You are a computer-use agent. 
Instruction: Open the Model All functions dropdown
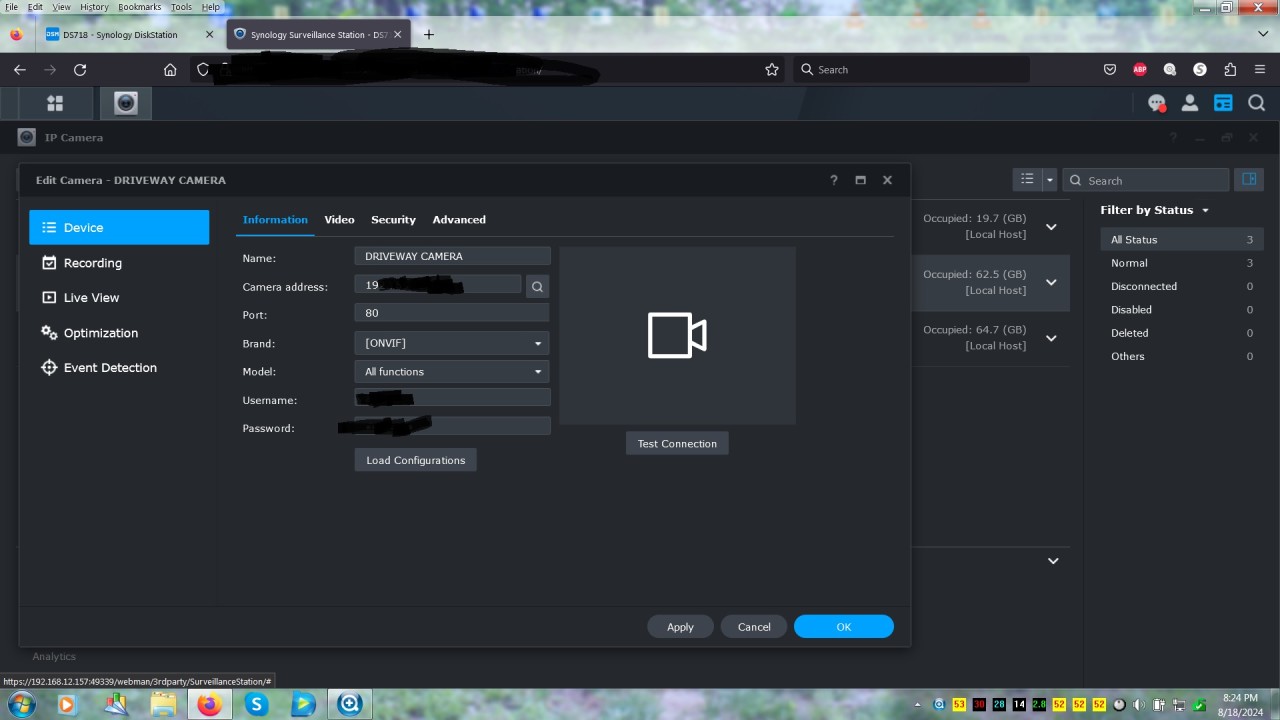(451, 371)
